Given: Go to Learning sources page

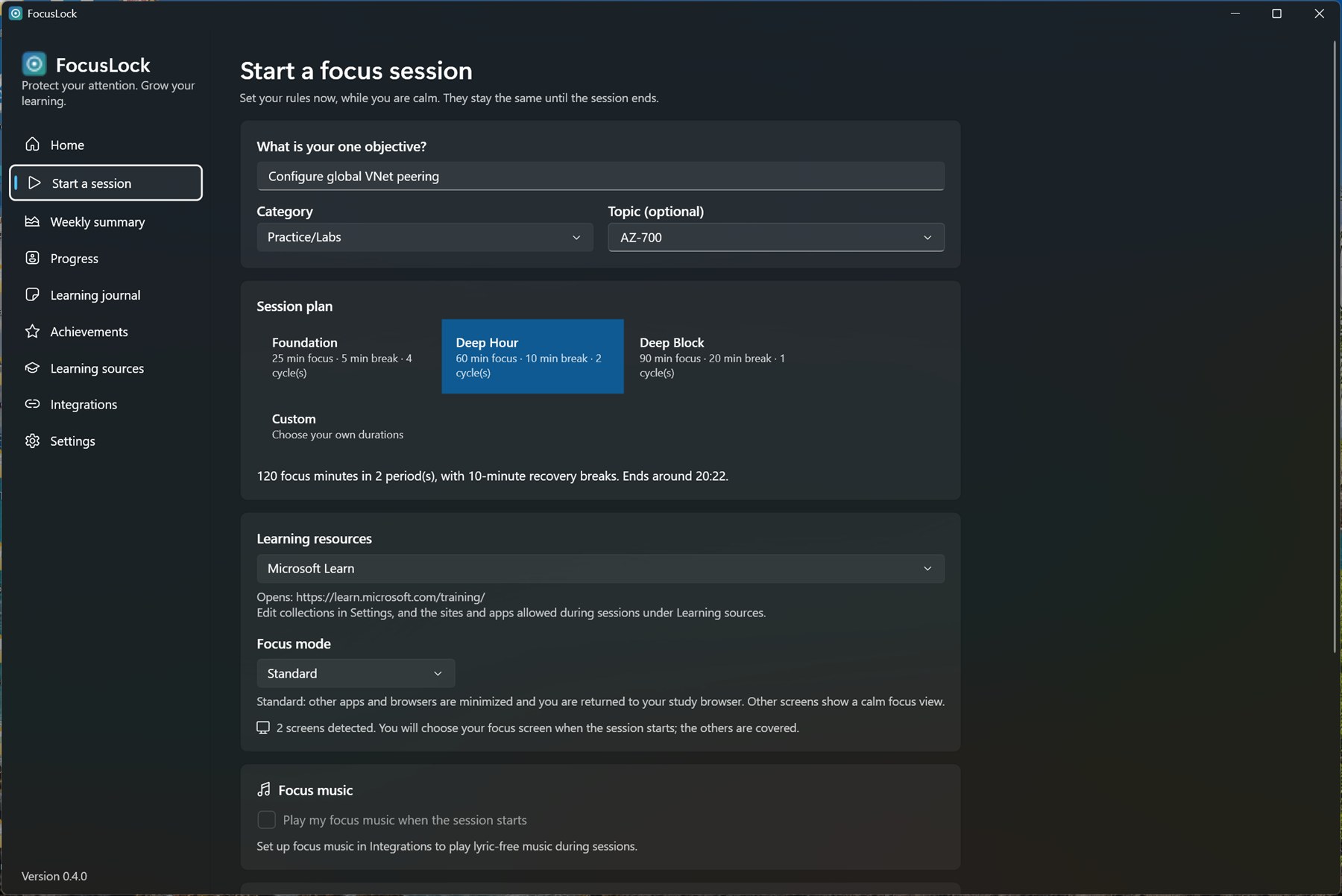Looking at the screenshot, I should [106, 367].
